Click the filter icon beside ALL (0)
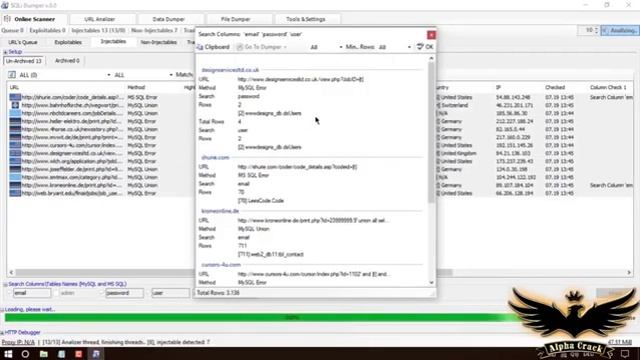 pos(12,75)
